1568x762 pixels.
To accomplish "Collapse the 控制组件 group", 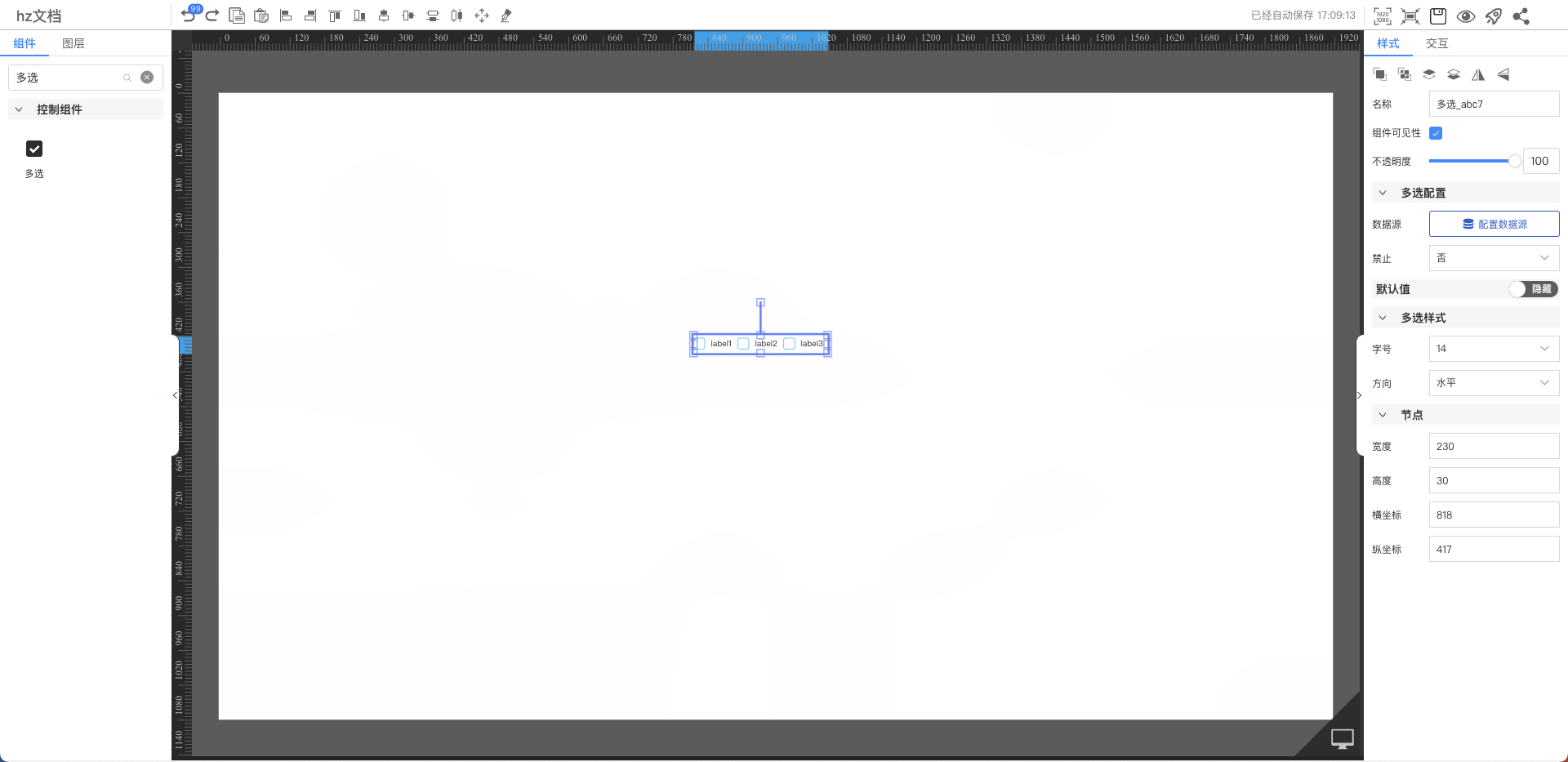I will 19,109.
